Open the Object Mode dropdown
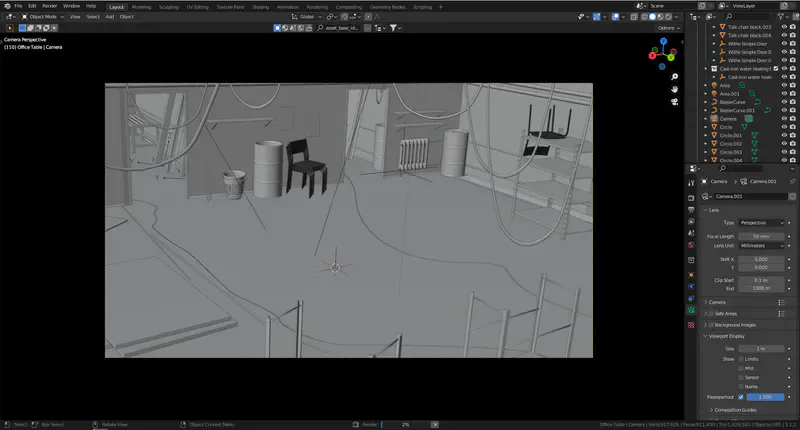Viewport: 800px width, 430px height. pyautogui.click(x=43, y=17)
